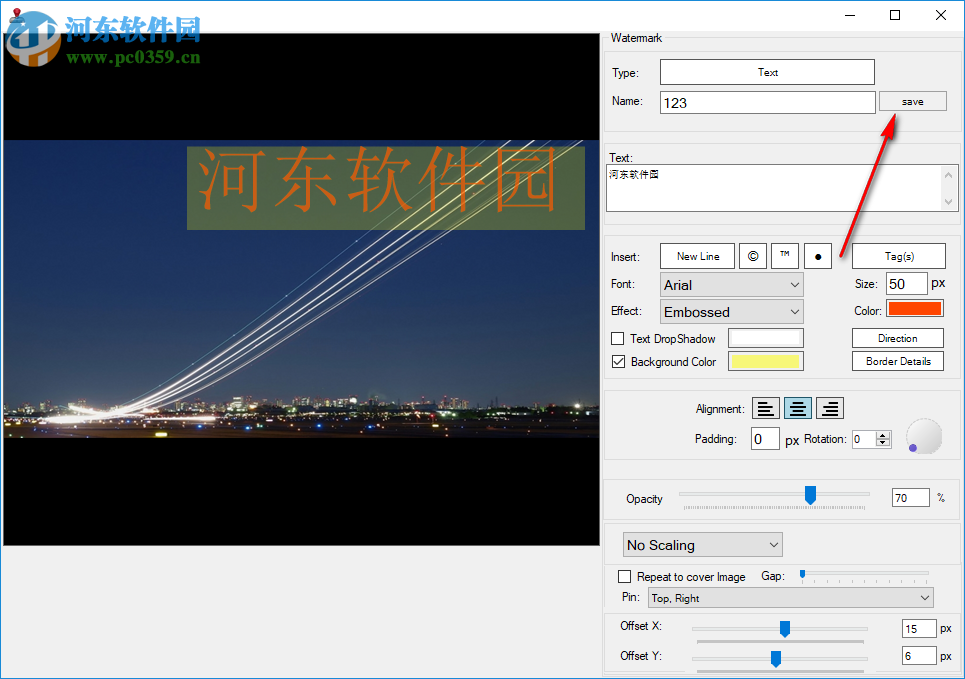Adjust the Opacity slider
Image resolution: width=965 pixels, height=679 pixels.
pos(810,494)
